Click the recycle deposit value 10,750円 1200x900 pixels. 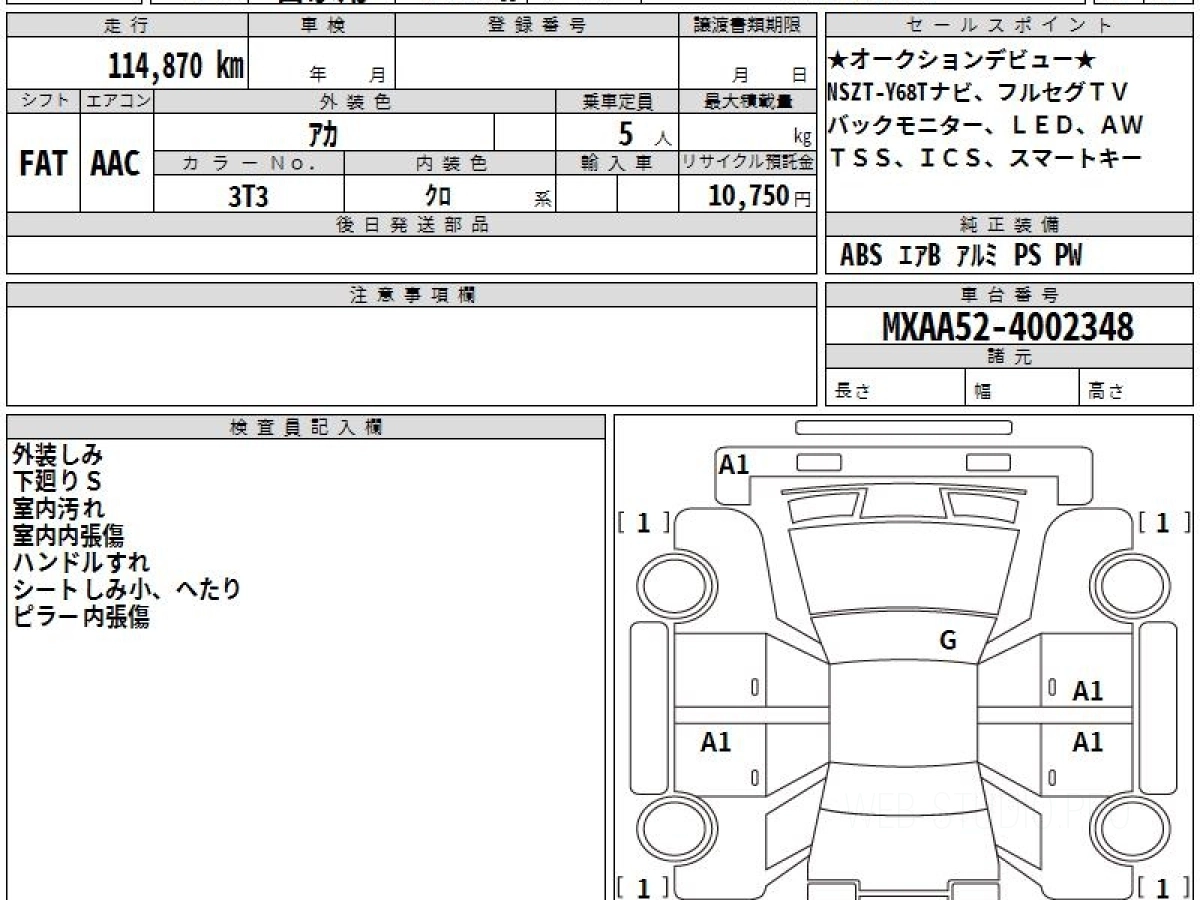[760, 196]
